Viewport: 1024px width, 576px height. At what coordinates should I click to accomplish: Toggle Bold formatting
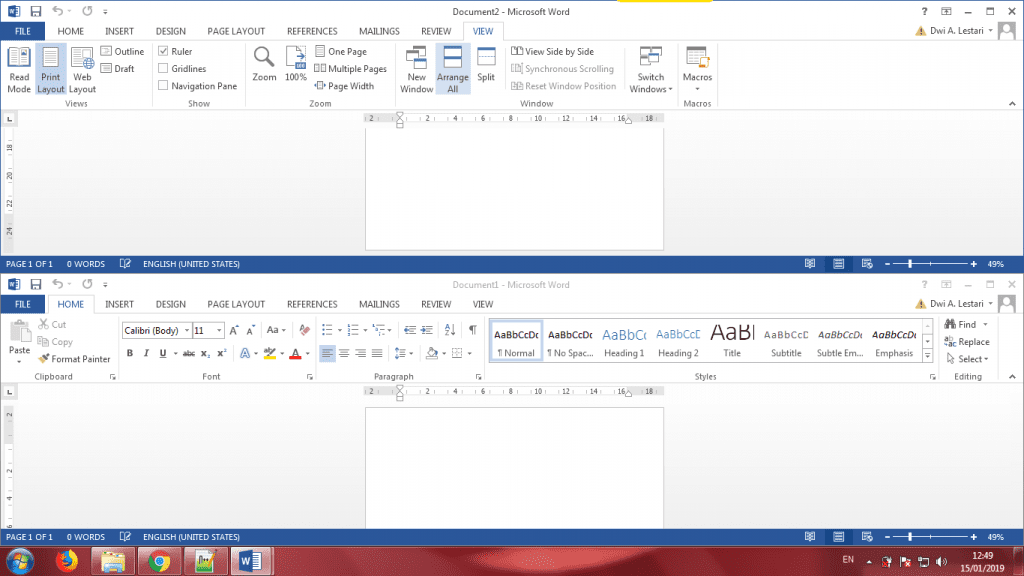129,353
